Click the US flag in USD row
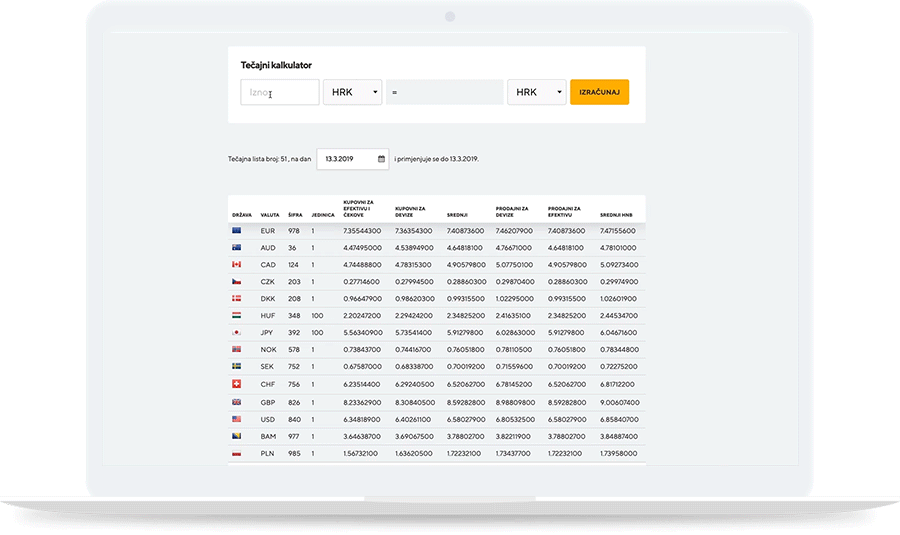The height and width of the screenshot is (535, 900). [236, 419]
